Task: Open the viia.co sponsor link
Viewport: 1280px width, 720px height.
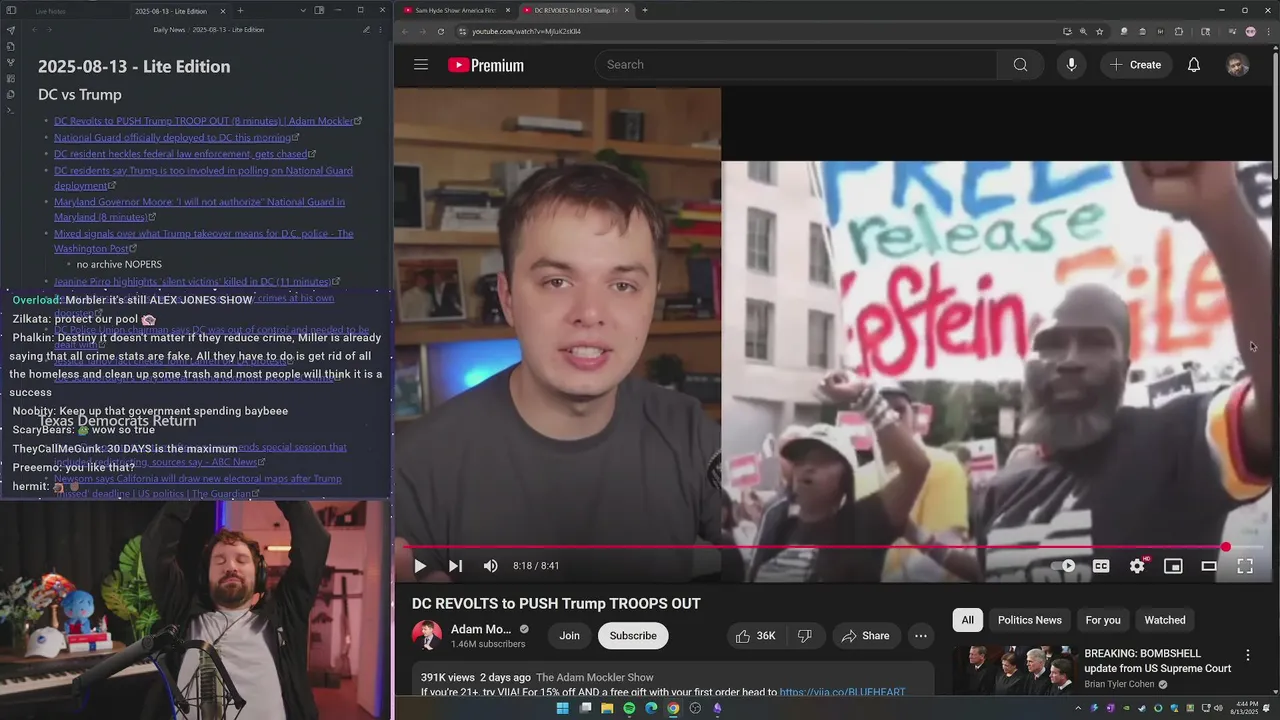Action: [842, 692]
